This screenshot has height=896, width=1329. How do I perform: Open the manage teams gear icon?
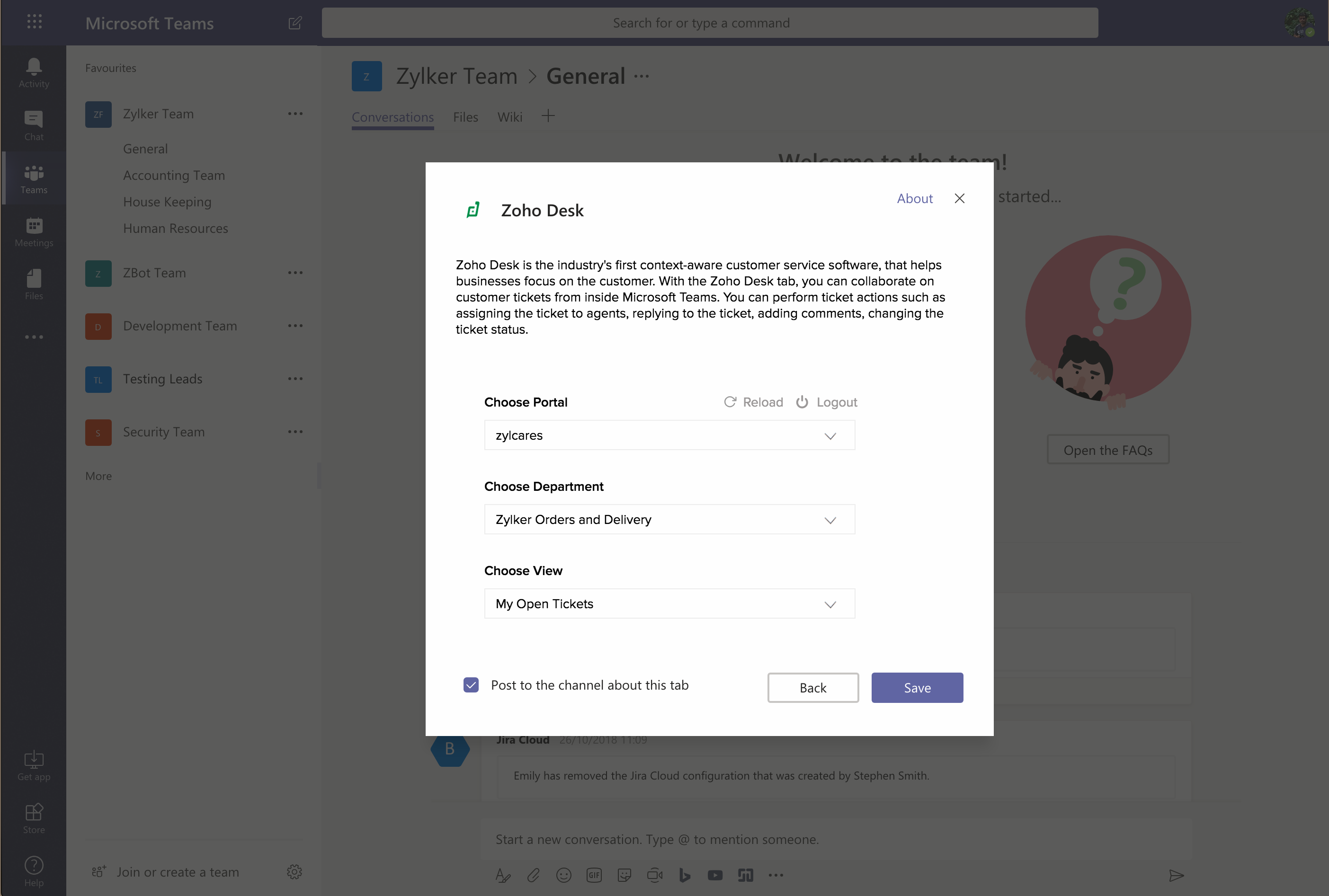(x=294, y=871)
